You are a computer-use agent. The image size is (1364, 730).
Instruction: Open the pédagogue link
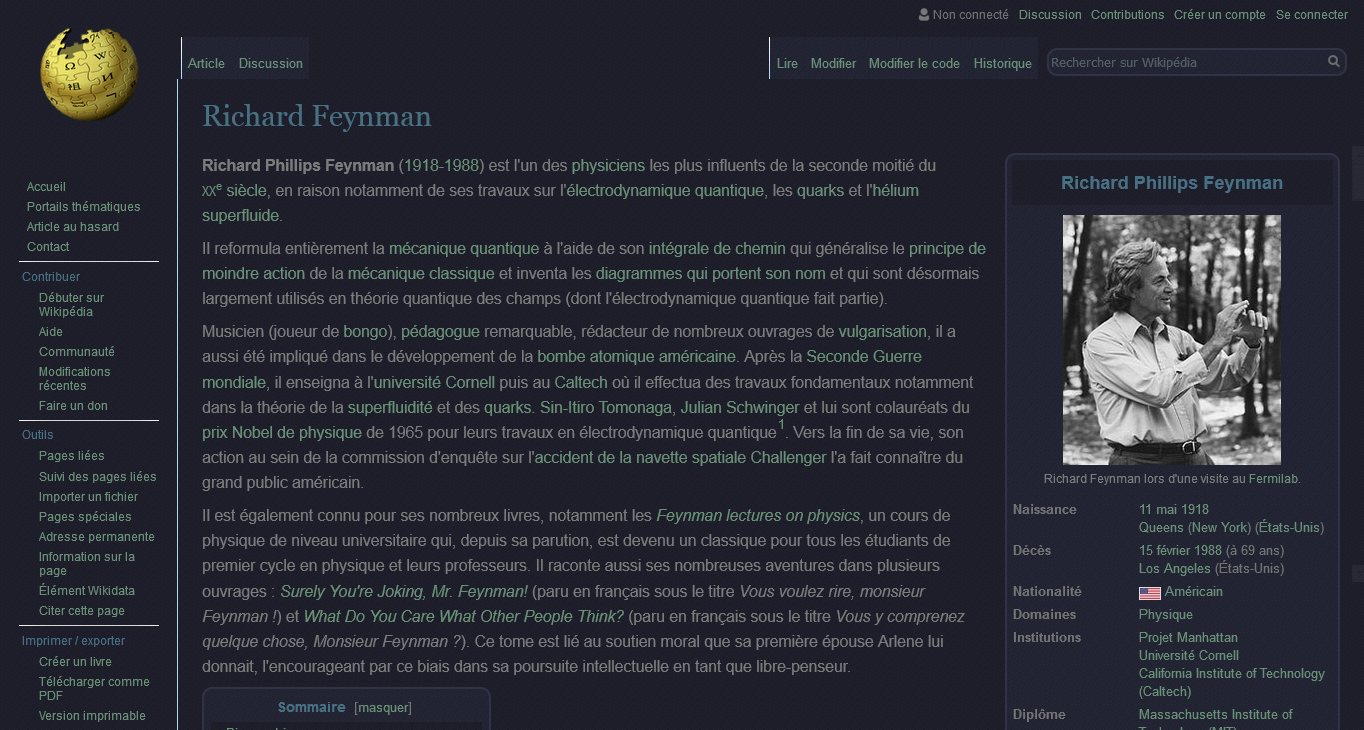click(440, 331)
